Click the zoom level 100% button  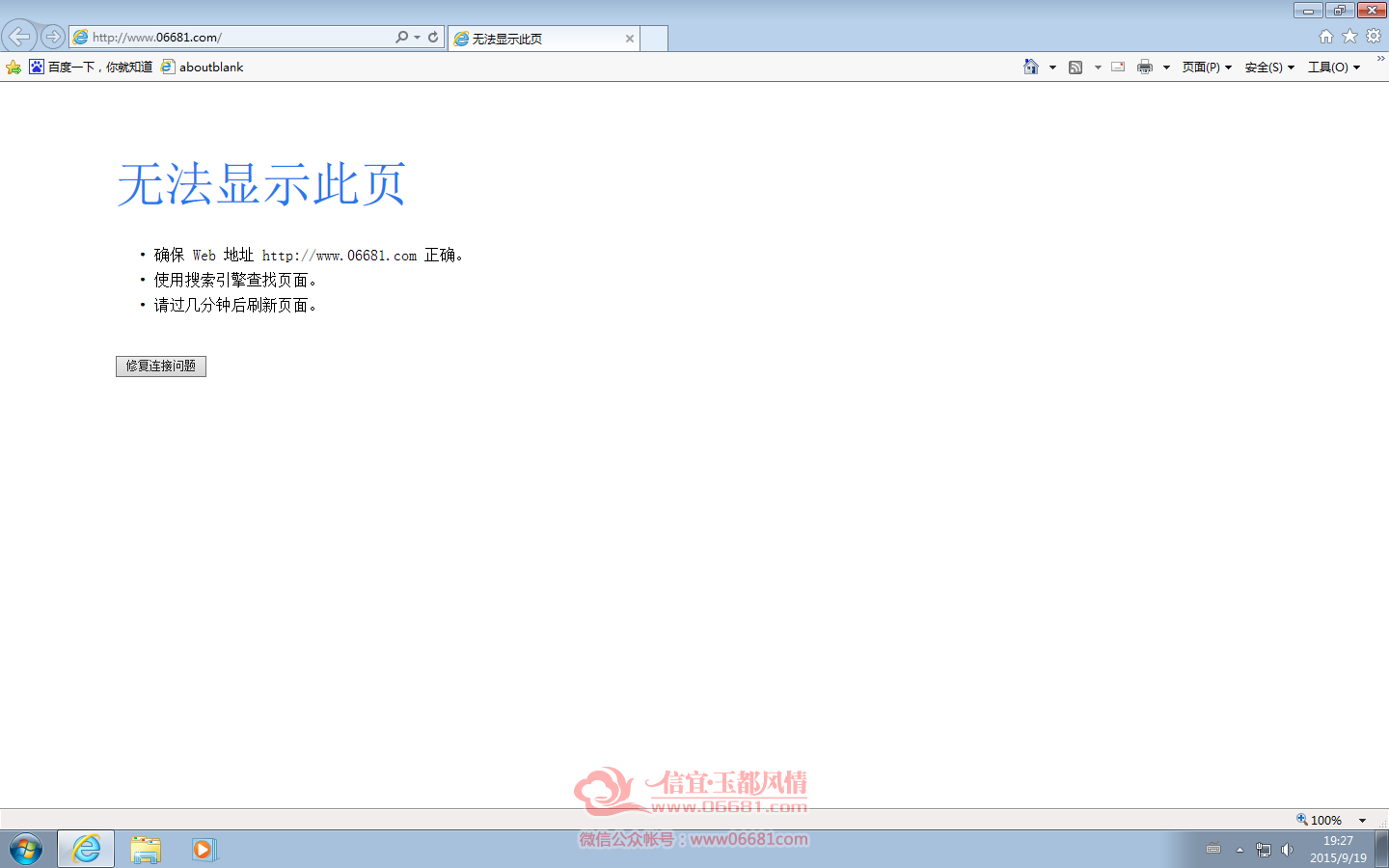coord(1319,820)
